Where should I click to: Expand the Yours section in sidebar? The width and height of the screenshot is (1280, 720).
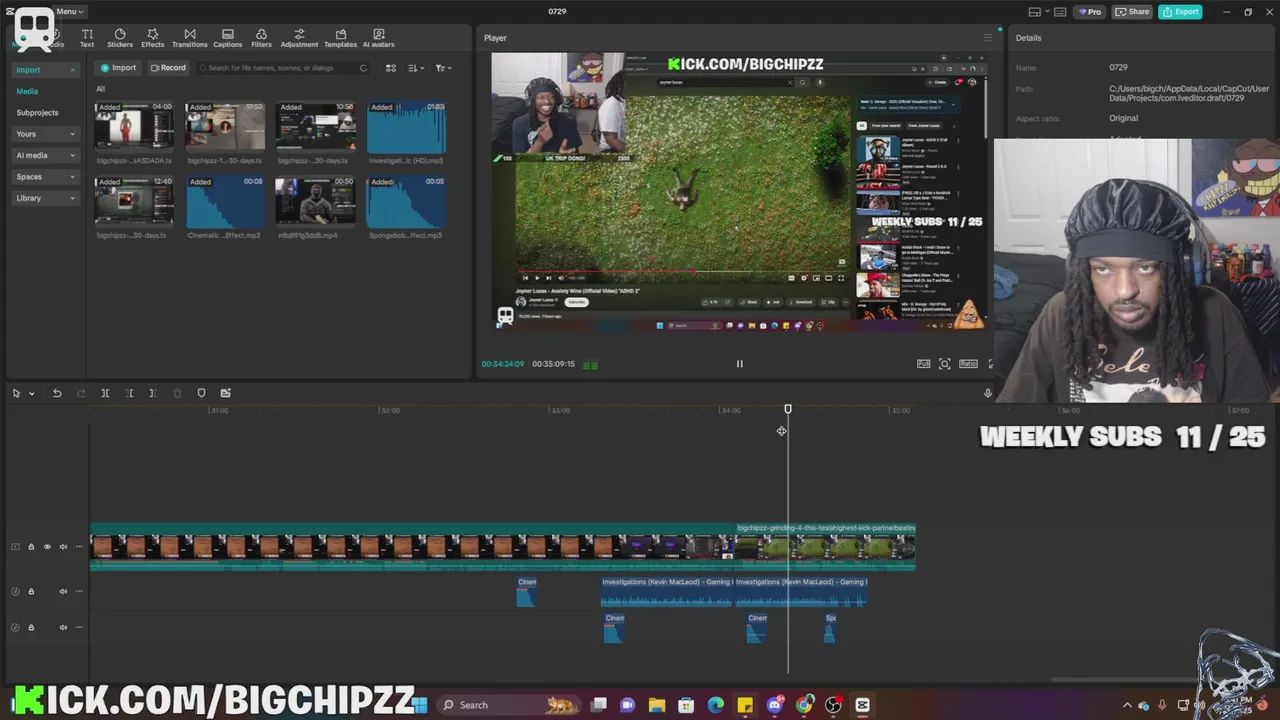coord(45,134)
